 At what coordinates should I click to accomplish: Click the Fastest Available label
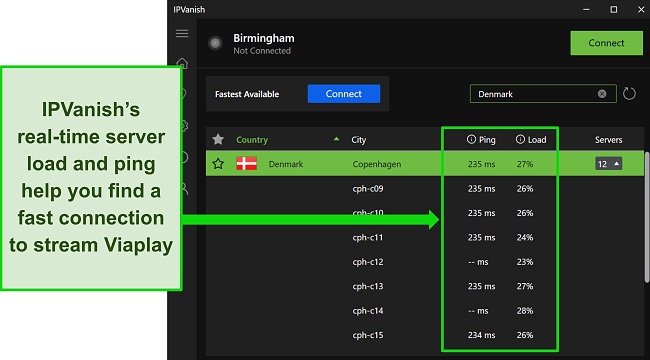point(247,94)
